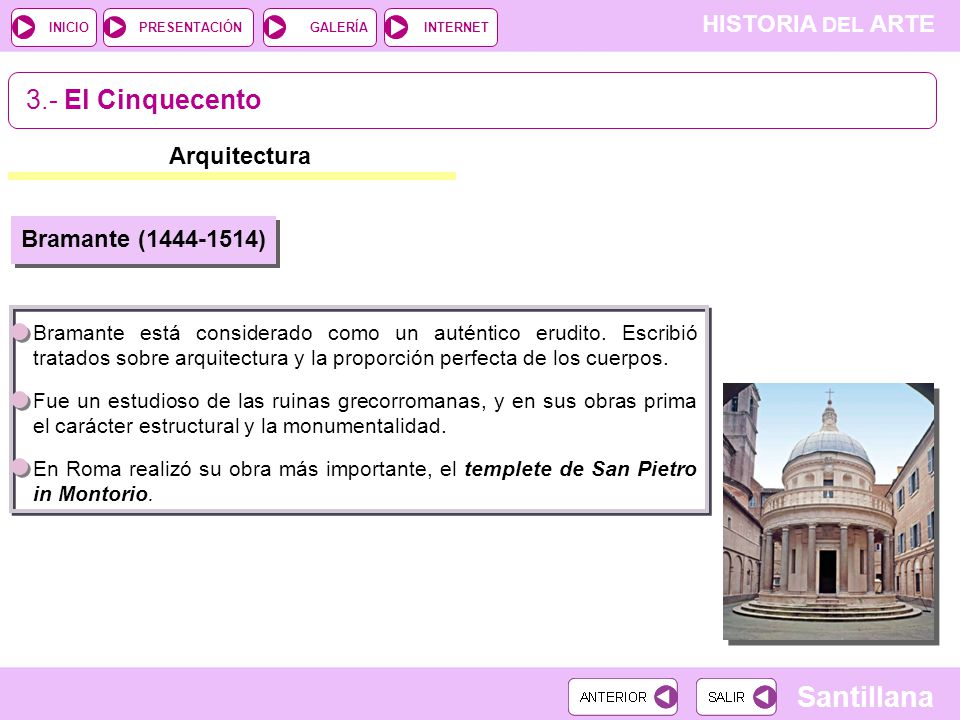Click the bullet beside 'En Roma realizó'

[x=21, y=468]
